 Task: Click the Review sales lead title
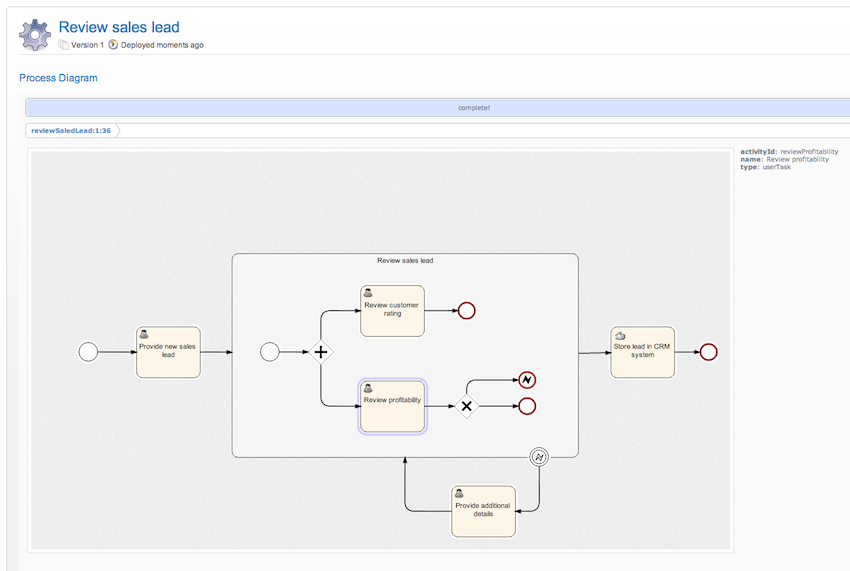[x=119, y=27]
